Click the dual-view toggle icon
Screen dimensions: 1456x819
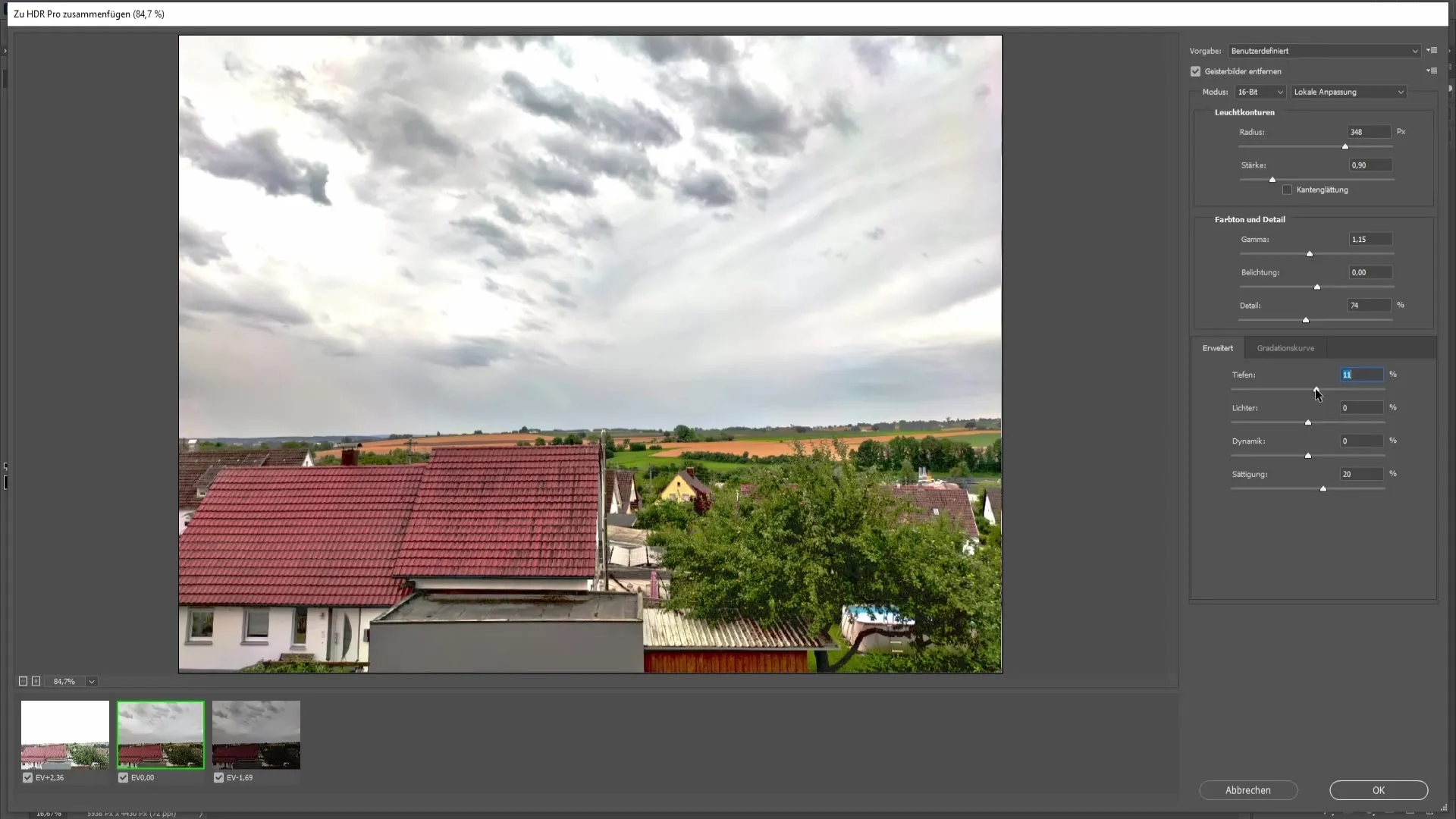[34, 681]
